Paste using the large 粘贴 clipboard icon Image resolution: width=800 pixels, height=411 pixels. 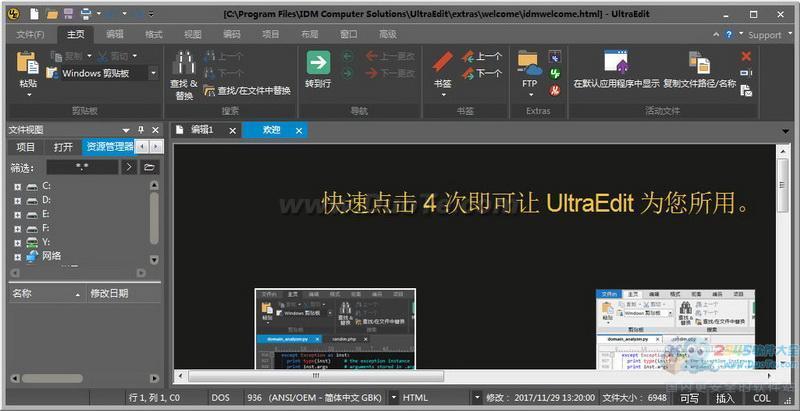click(x=28, y=62)
